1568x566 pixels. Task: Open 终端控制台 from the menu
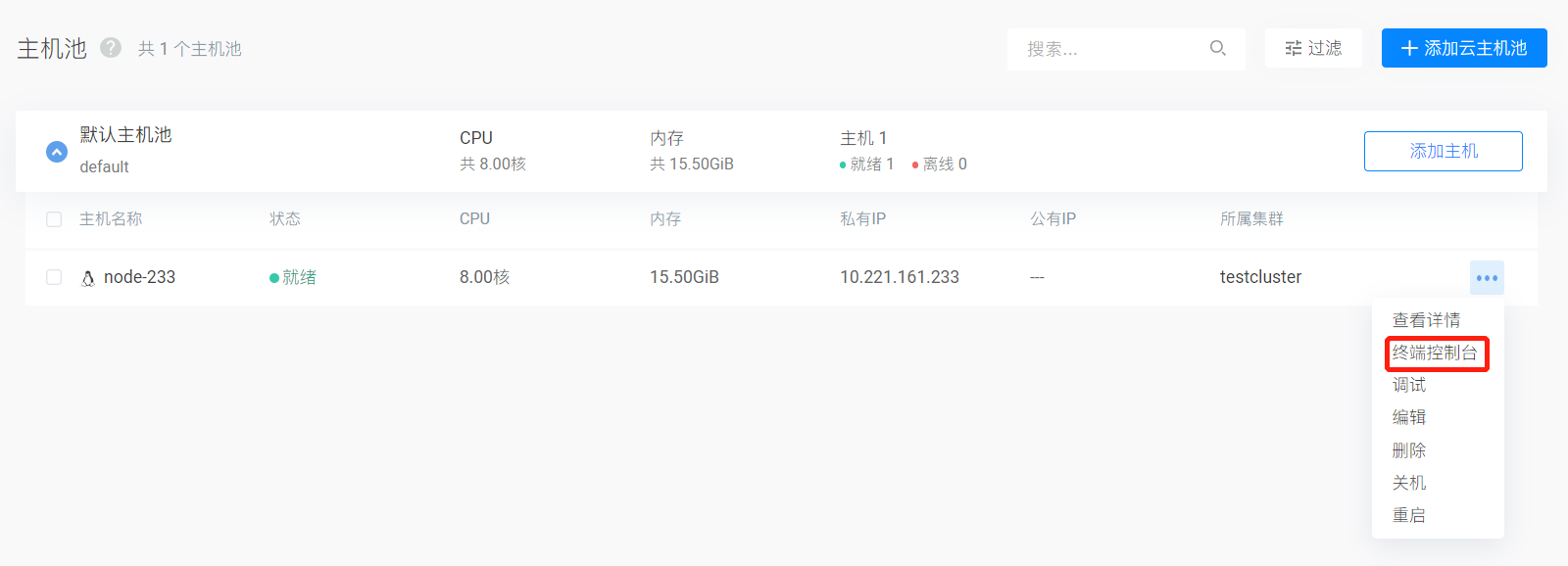1436,353
